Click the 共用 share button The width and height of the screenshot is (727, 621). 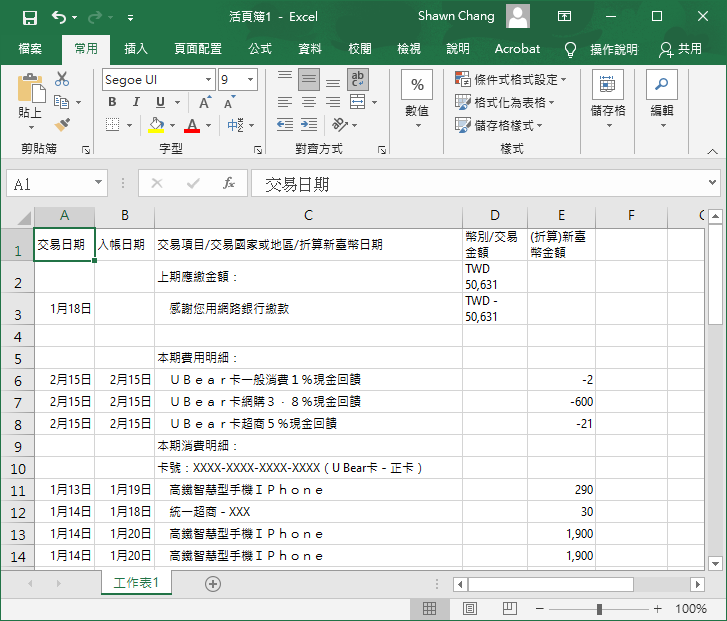tap(680, 49)
